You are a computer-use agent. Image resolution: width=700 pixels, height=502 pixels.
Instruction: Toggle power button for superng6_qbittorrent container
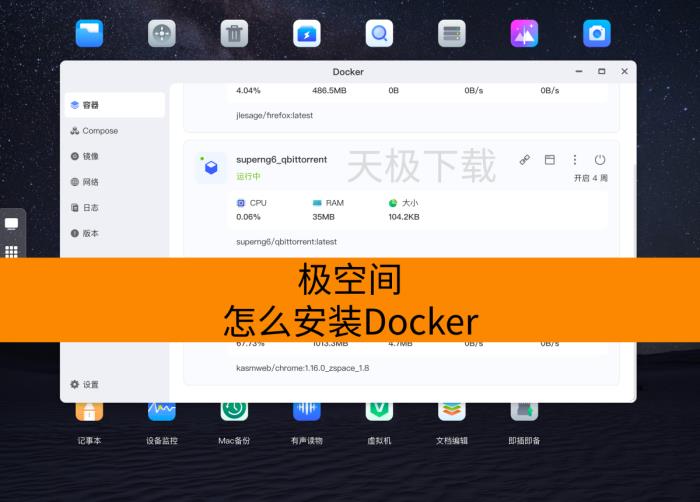tap(600, 160)
